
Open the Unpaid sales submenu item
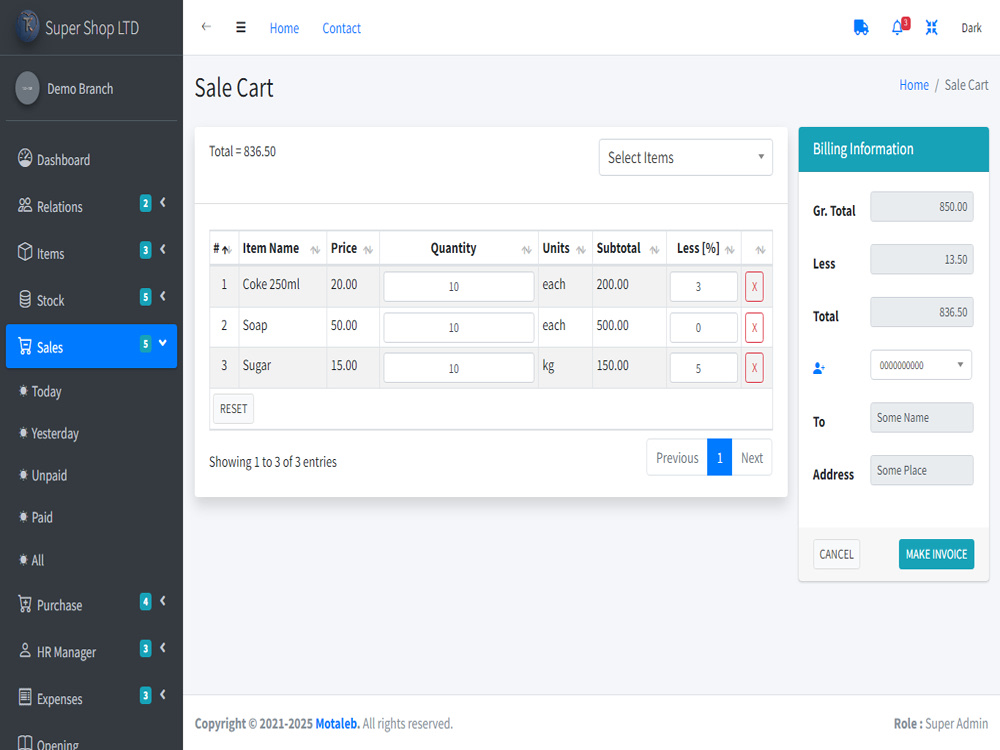(x=91, y=475)
